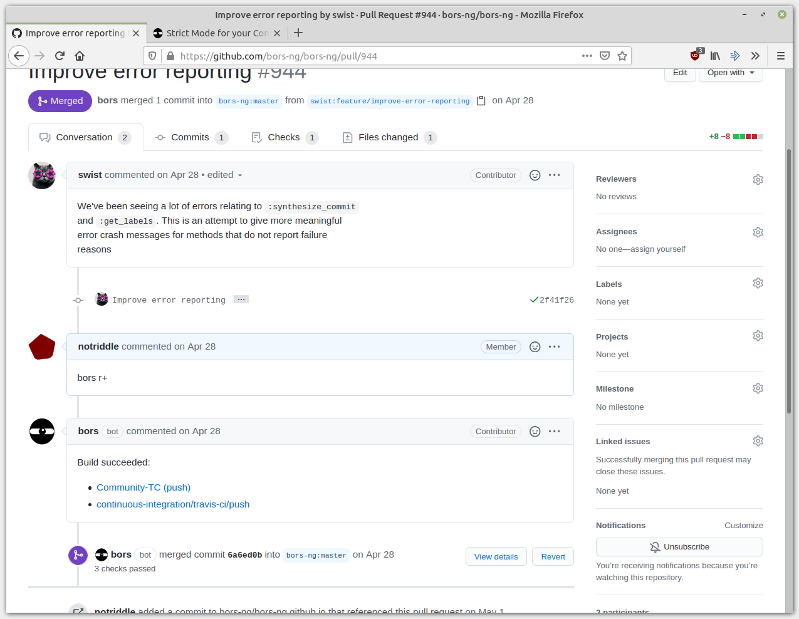Screen dimensions: 799x619
Task: Reload the current page
Action: pos(60,56)
